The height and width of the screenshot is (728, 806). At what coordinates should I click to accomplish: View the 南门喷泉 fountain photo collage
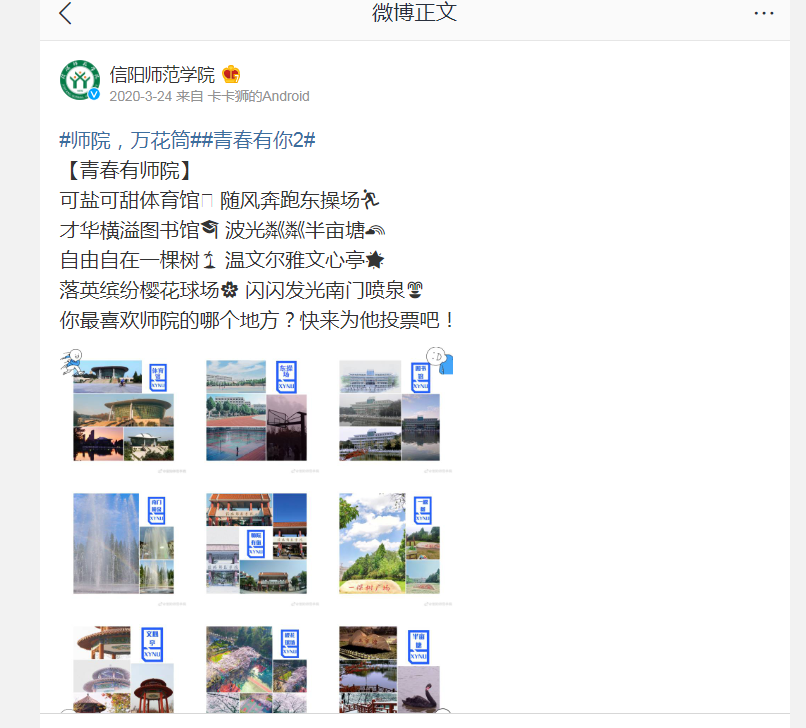(x=123, y=545)
